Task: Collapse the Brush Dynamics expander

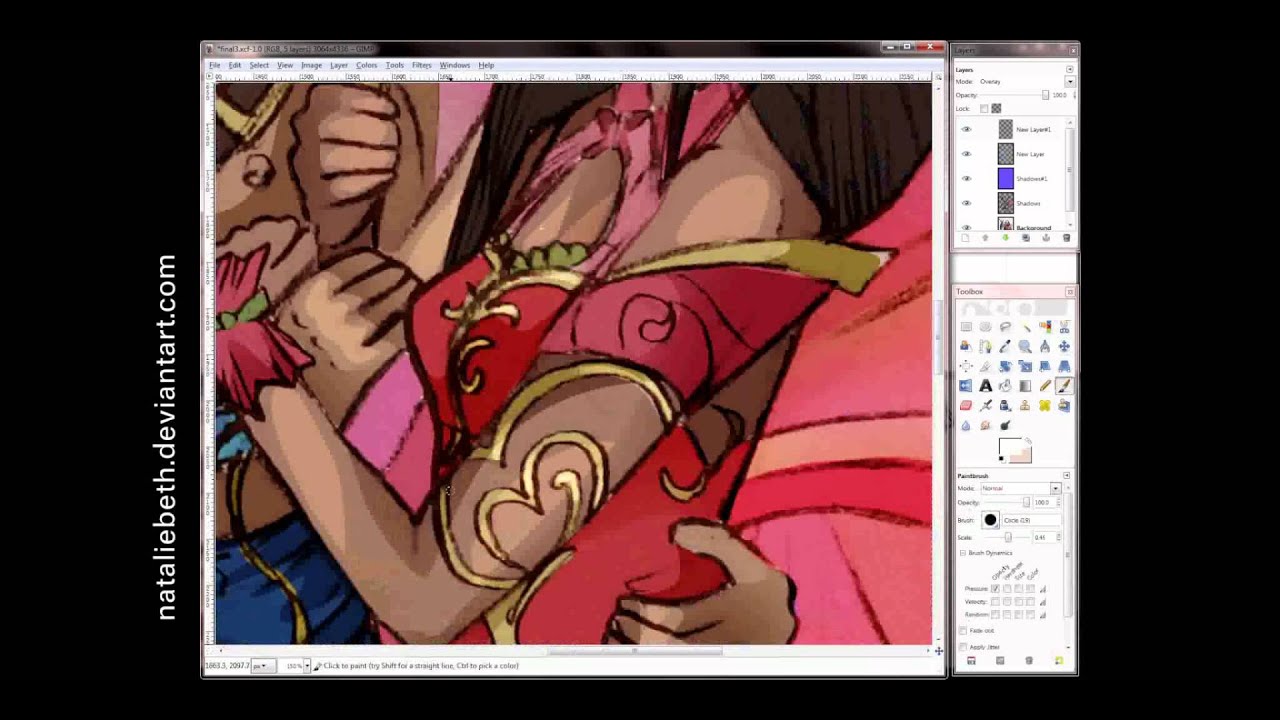Action: pos(963,553)
